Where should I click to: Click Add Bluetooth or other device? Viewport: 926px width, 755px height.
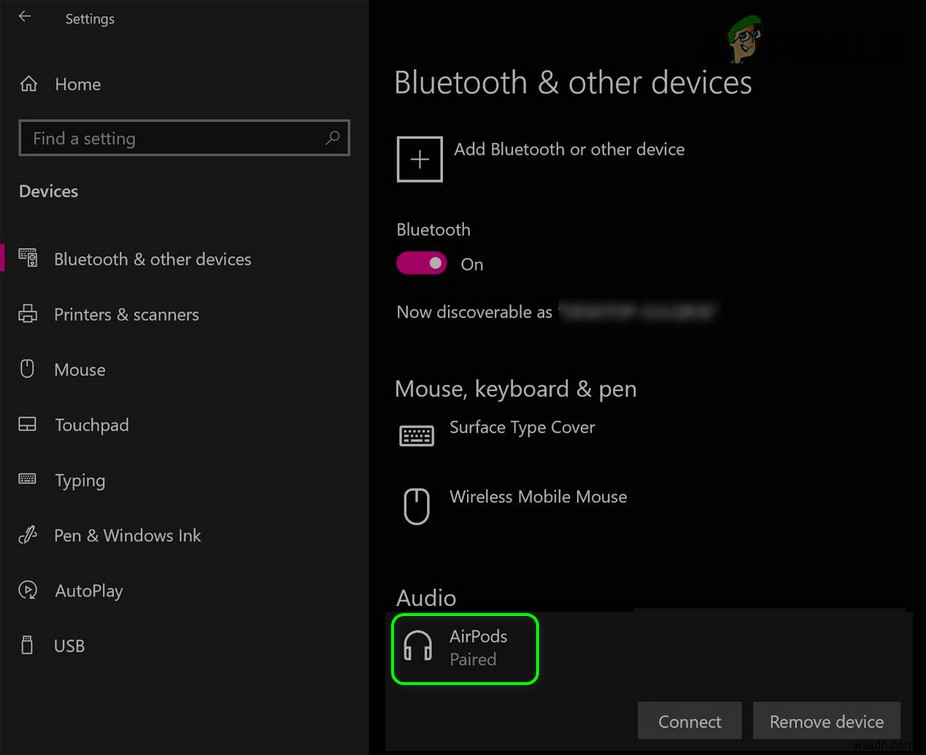[569, 149]
